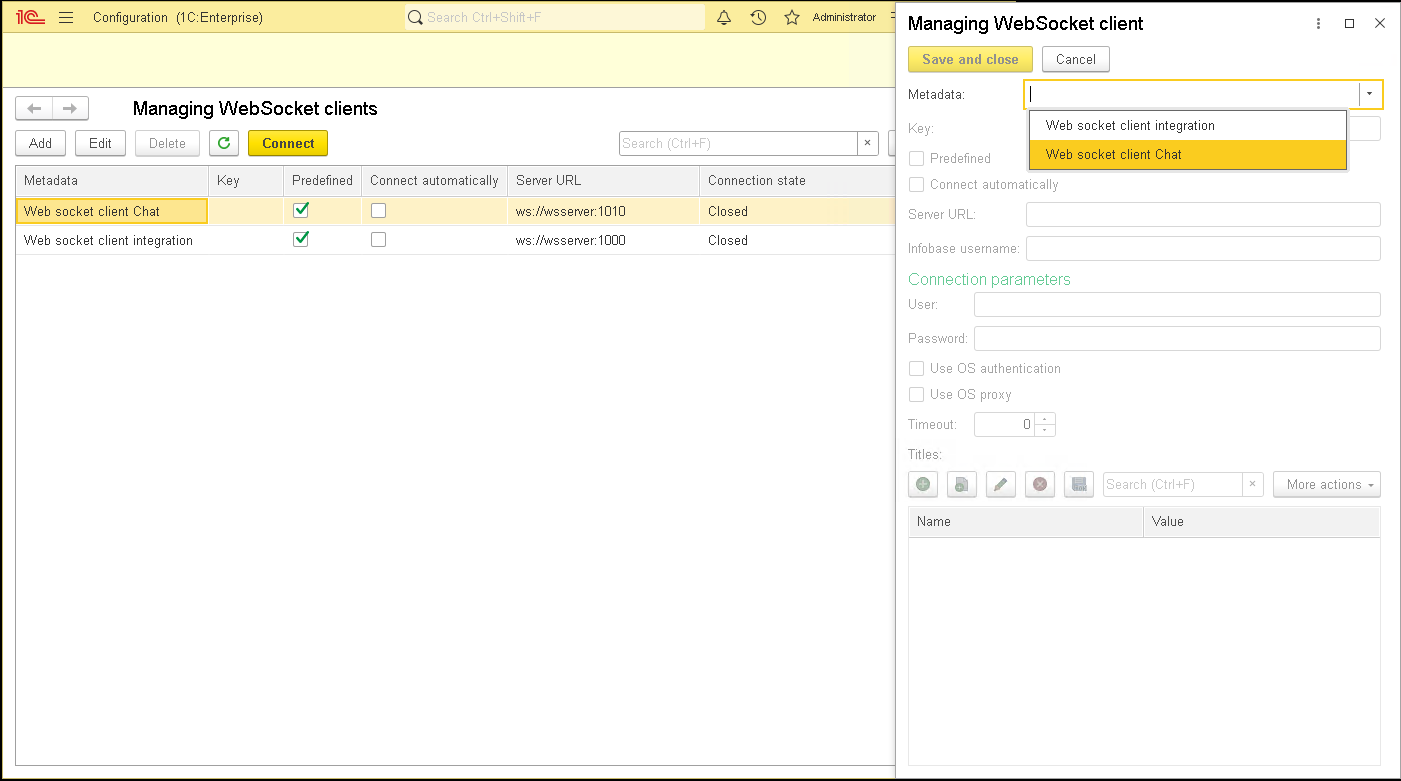Screen dimensions: 1401x781
Task: Toggle Connect automatically for Web socket client integration
Action: coord(378,240)
